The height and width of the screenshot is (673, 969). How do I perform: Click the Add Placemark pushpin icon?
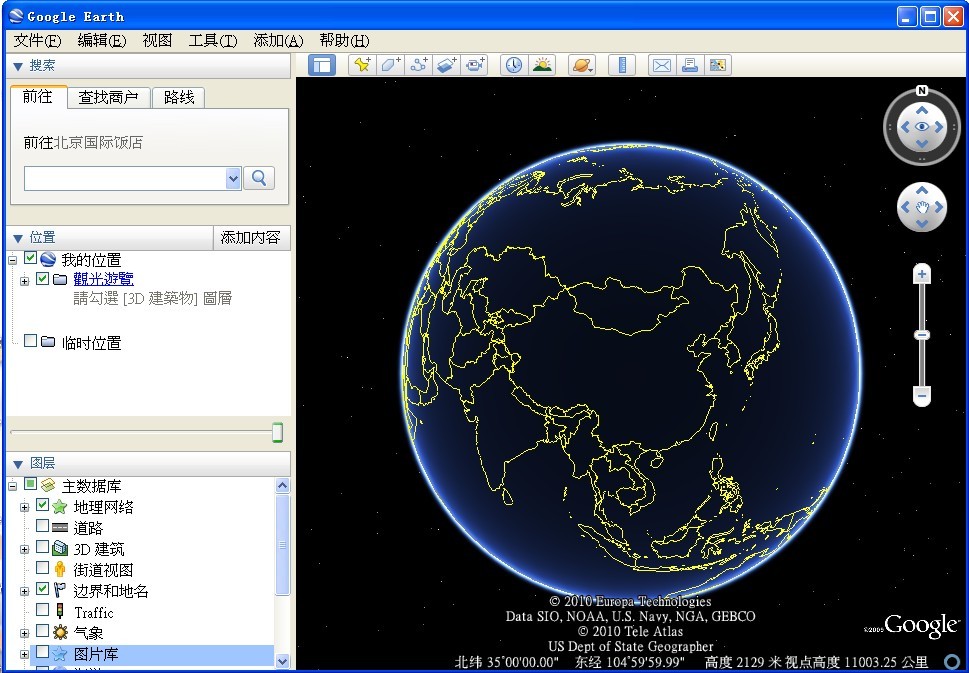point(362,65)
